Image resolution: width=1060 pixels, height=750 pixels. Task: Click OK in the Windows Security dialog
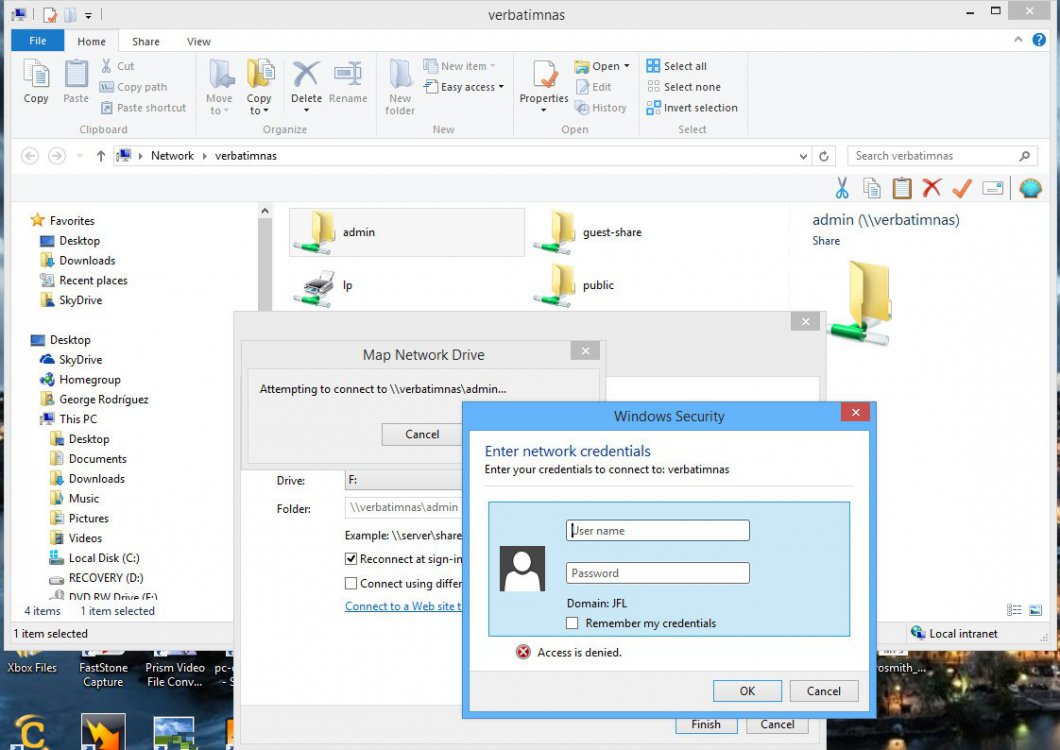746,690
